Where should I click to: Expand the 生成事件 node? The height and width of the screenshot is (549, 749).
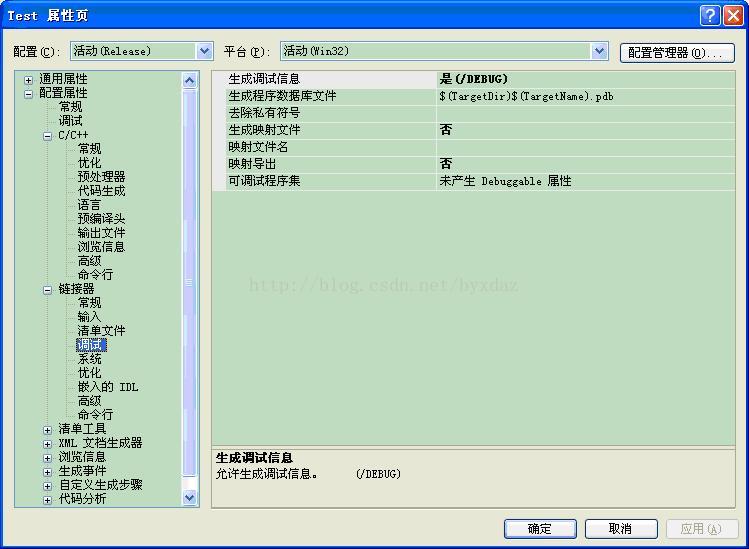pyautogui.click(x=47, y=472)
